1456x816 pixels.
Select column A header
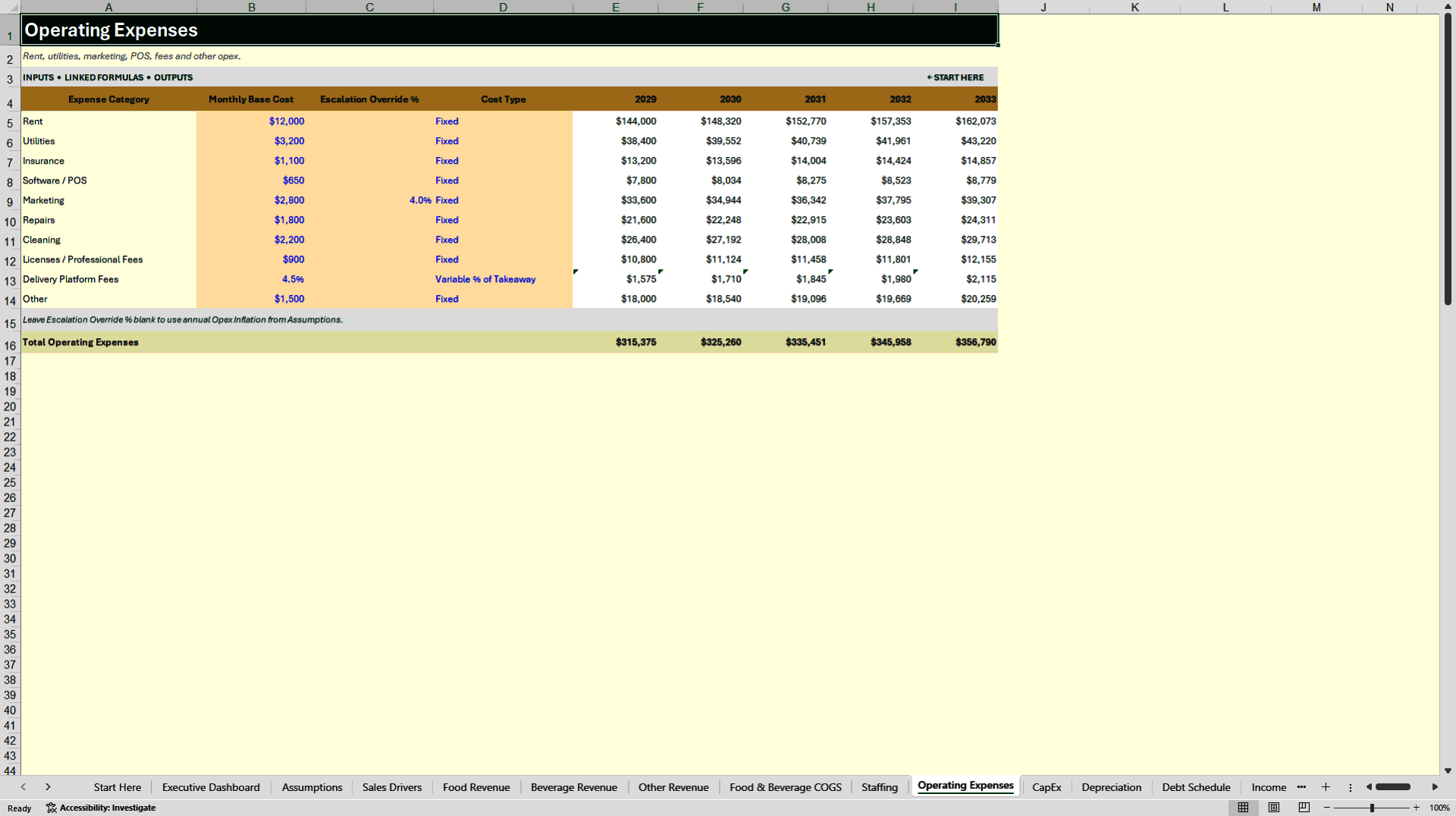(x=108, y=7)
